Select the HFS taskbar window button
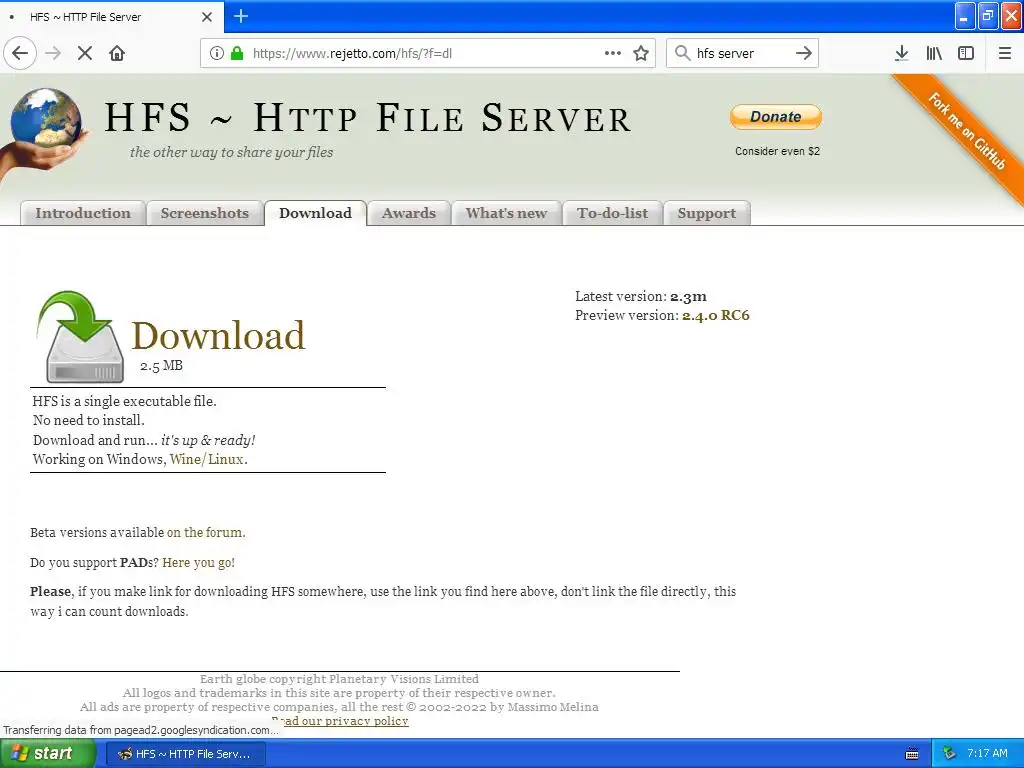Viewport: 1024px width, 768px height. 185,754
